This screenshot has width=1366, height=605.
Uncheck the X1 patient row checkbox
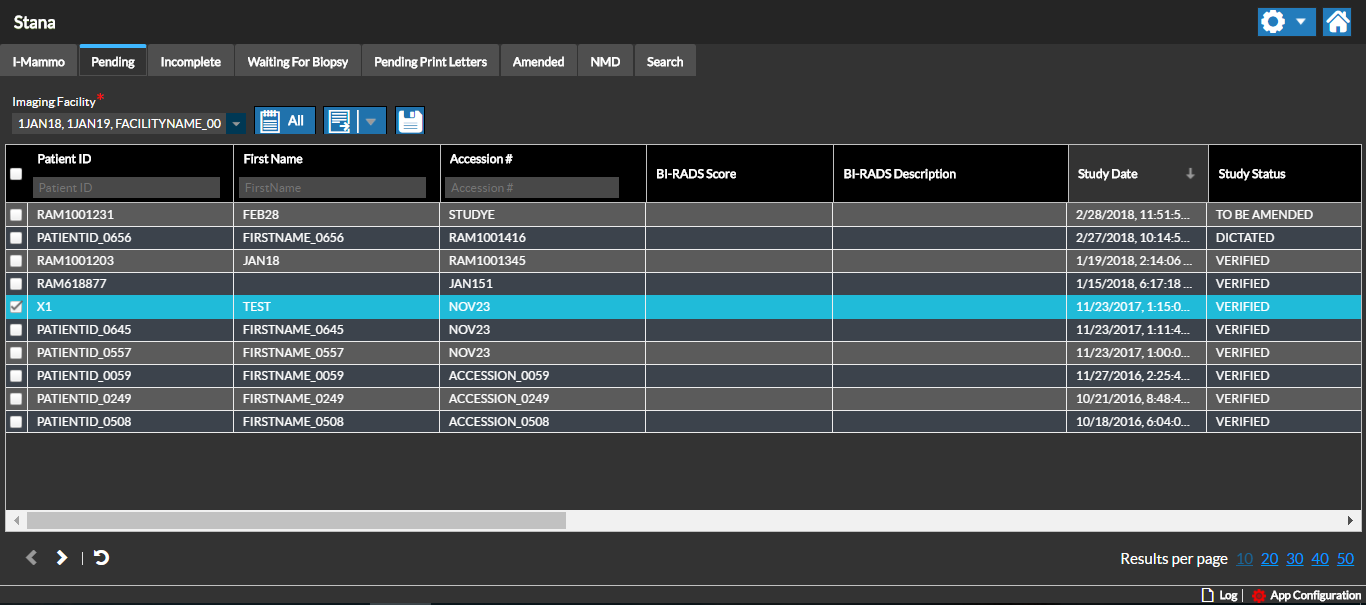[x=16, y=307]
